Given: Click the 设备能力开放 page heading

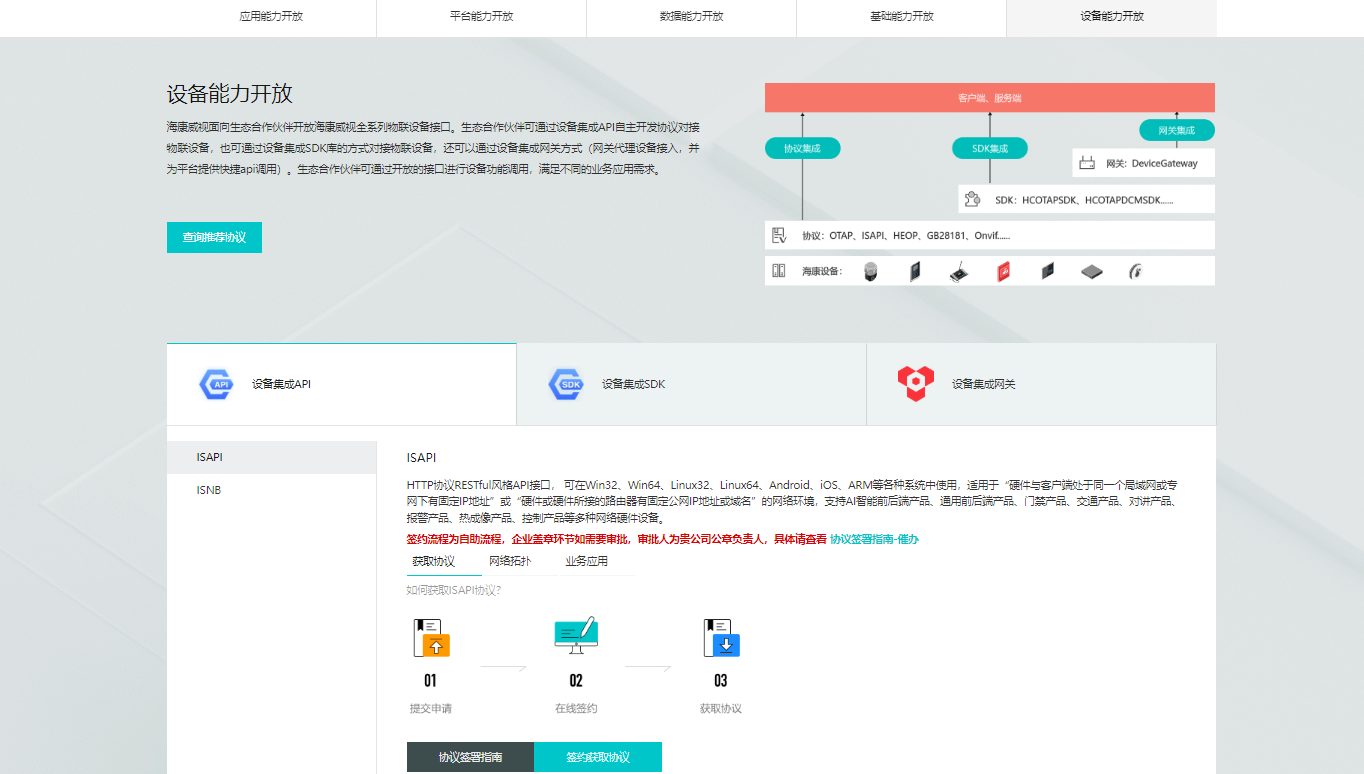Looking at the screenshot, I should click(x=230, y=94).
